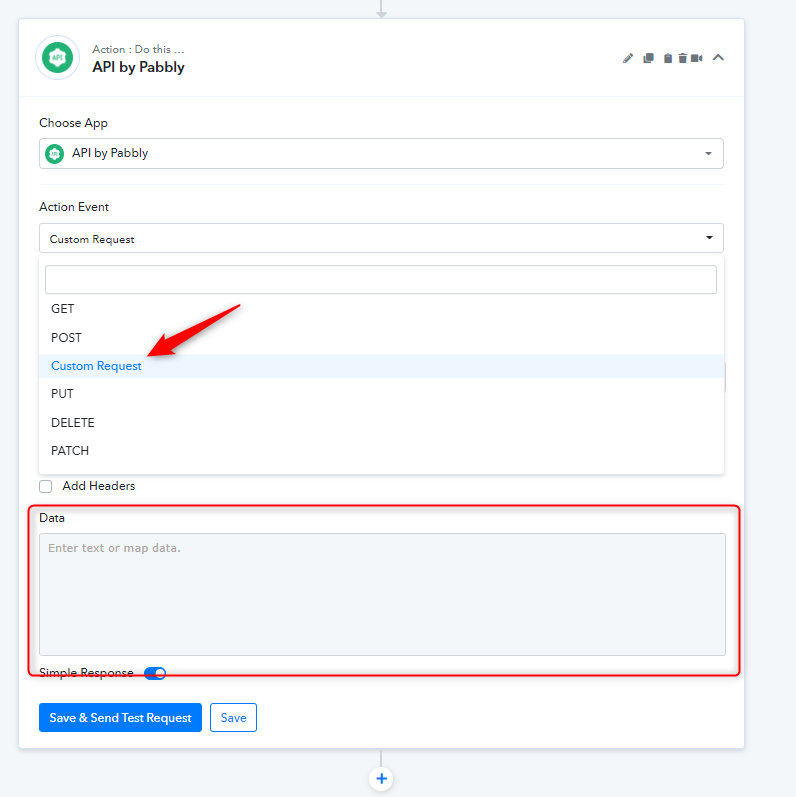Click the video camera tutorial icon
Viewport: 796px width, 797px height.
tap(697, 58)
